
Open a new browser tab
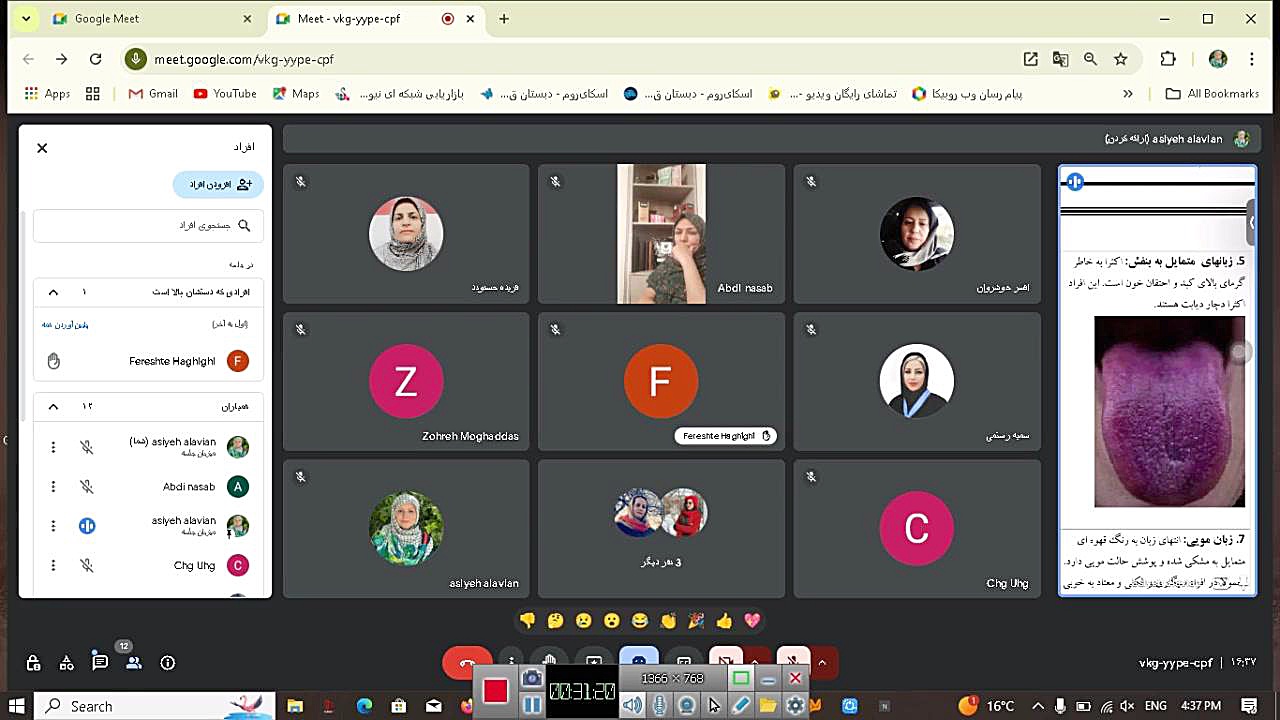(504, 19)
